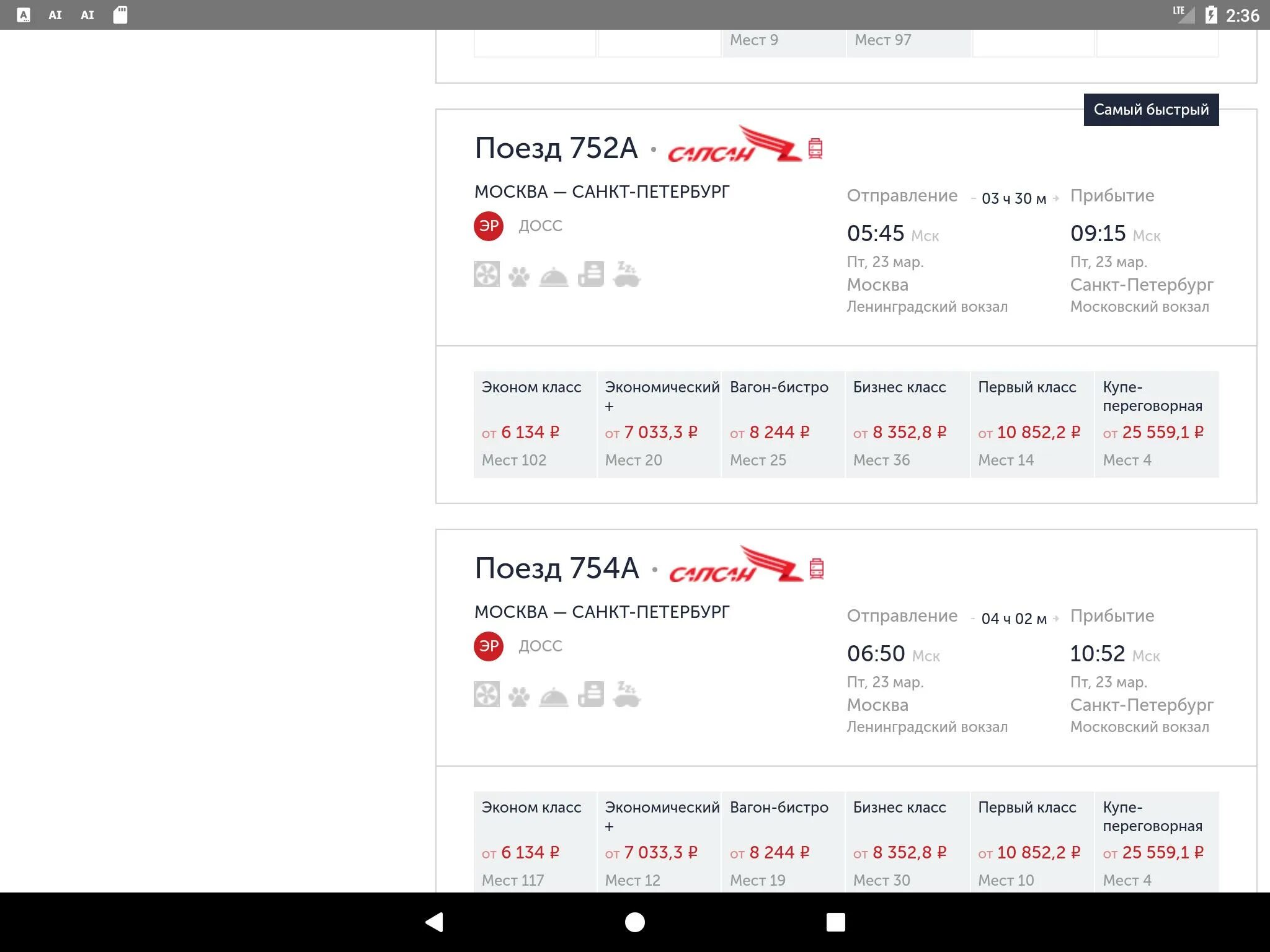Tap the Мест 97 cell in the top card
The image size is (1270, 952).
pos(907,41)
